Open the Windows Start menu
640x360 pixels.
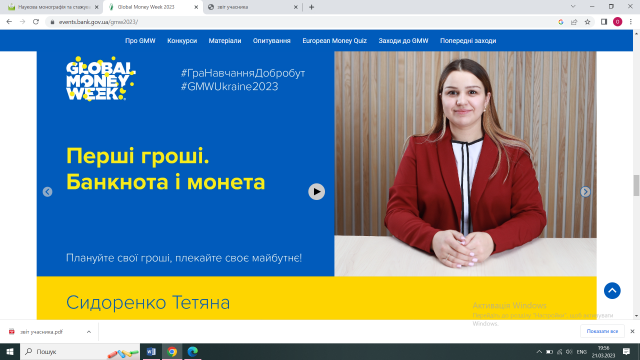10,351
